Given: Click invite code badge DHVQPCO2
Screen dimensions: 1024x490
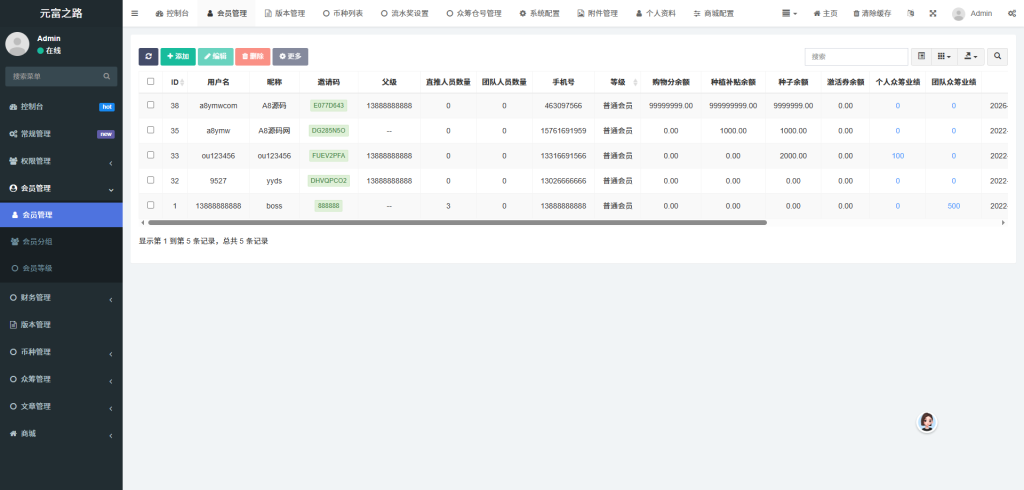Looking at the screenshot, I should click(x=328, y=180).
